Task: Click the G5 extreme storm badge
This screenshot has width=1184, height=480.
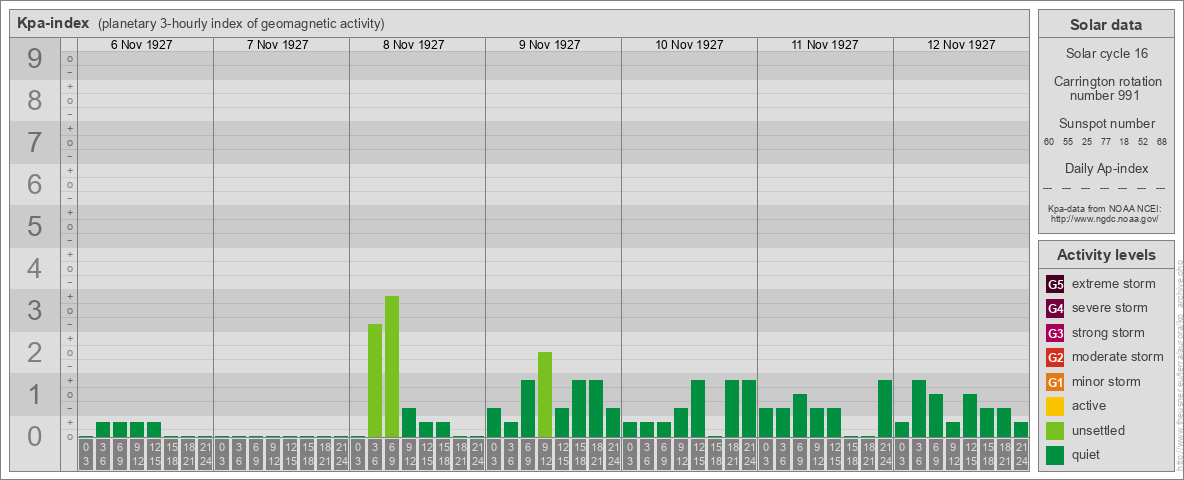Action: pos(1056,285)
